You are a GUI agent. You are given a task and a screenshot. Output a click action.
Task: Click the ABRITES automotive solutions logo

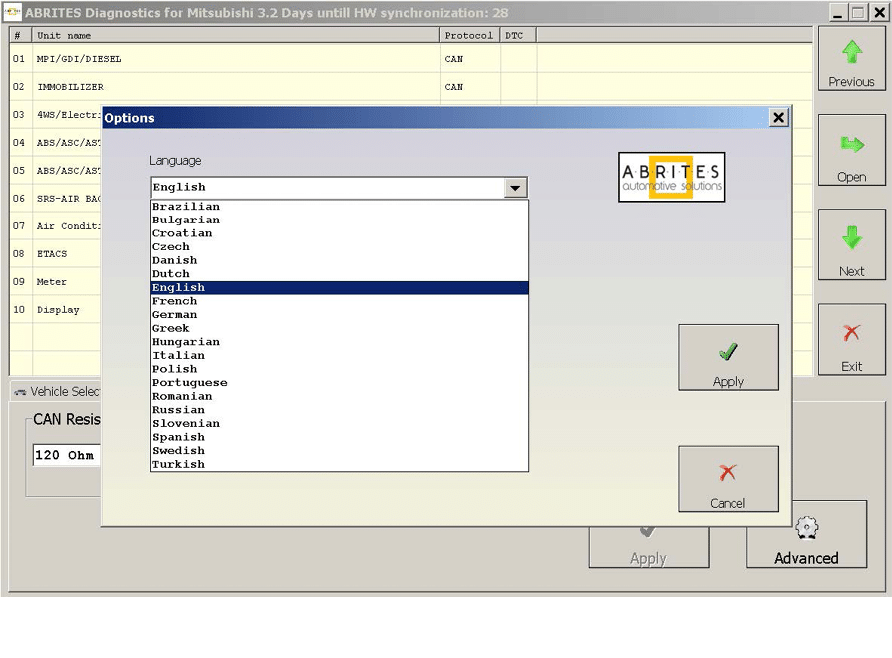(671, 177)
